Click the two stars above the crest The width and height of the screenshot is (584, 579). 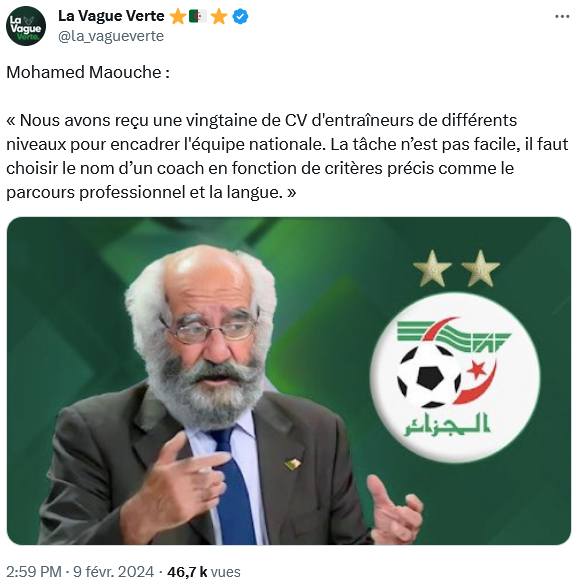456,268
